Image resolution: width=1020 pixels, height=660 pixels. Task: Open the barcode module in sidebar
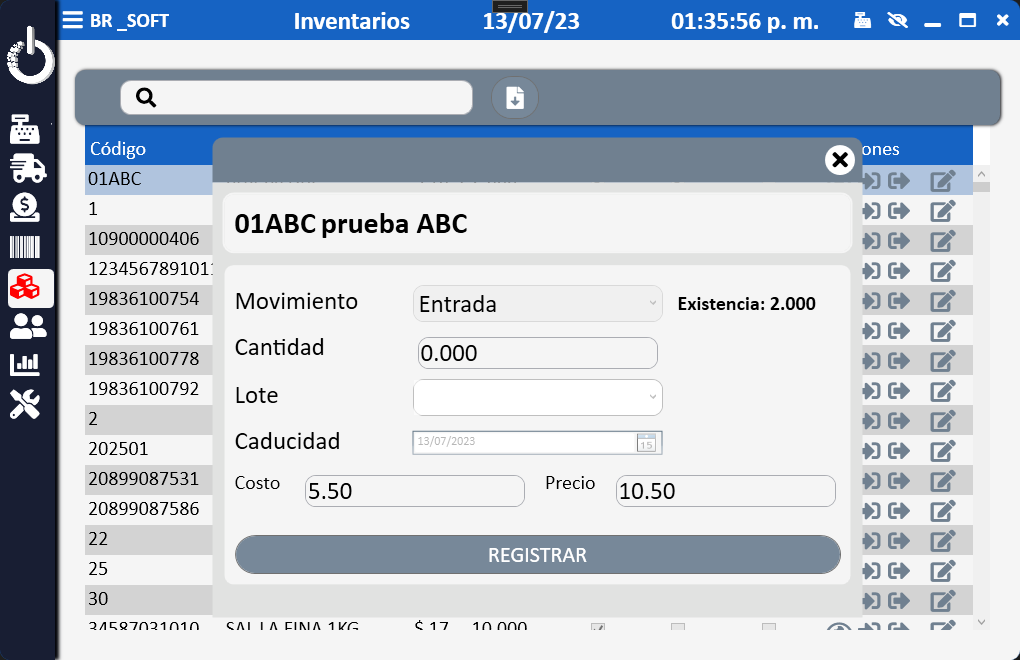(x=26, y=248)
